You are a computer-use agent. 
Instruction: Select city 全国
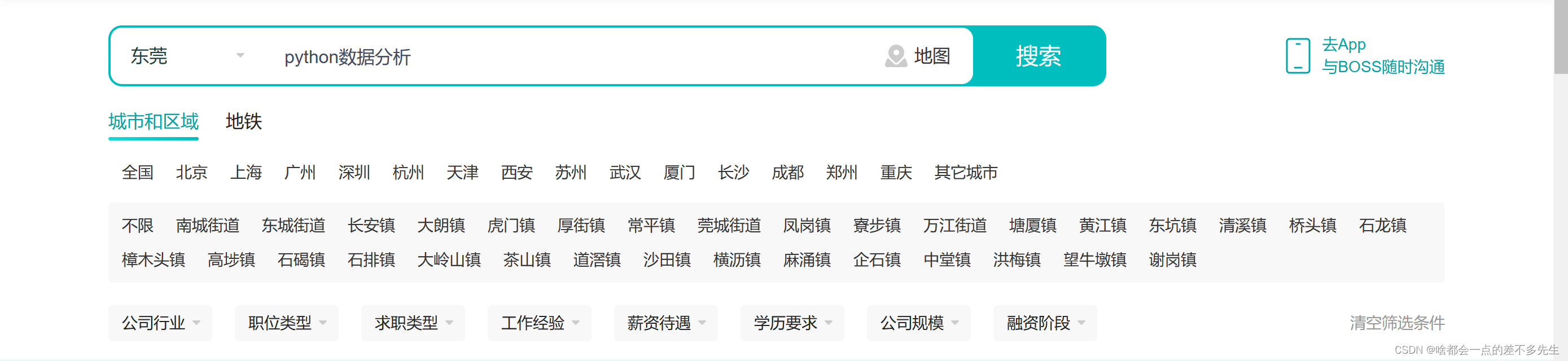(x=138, y=172)
